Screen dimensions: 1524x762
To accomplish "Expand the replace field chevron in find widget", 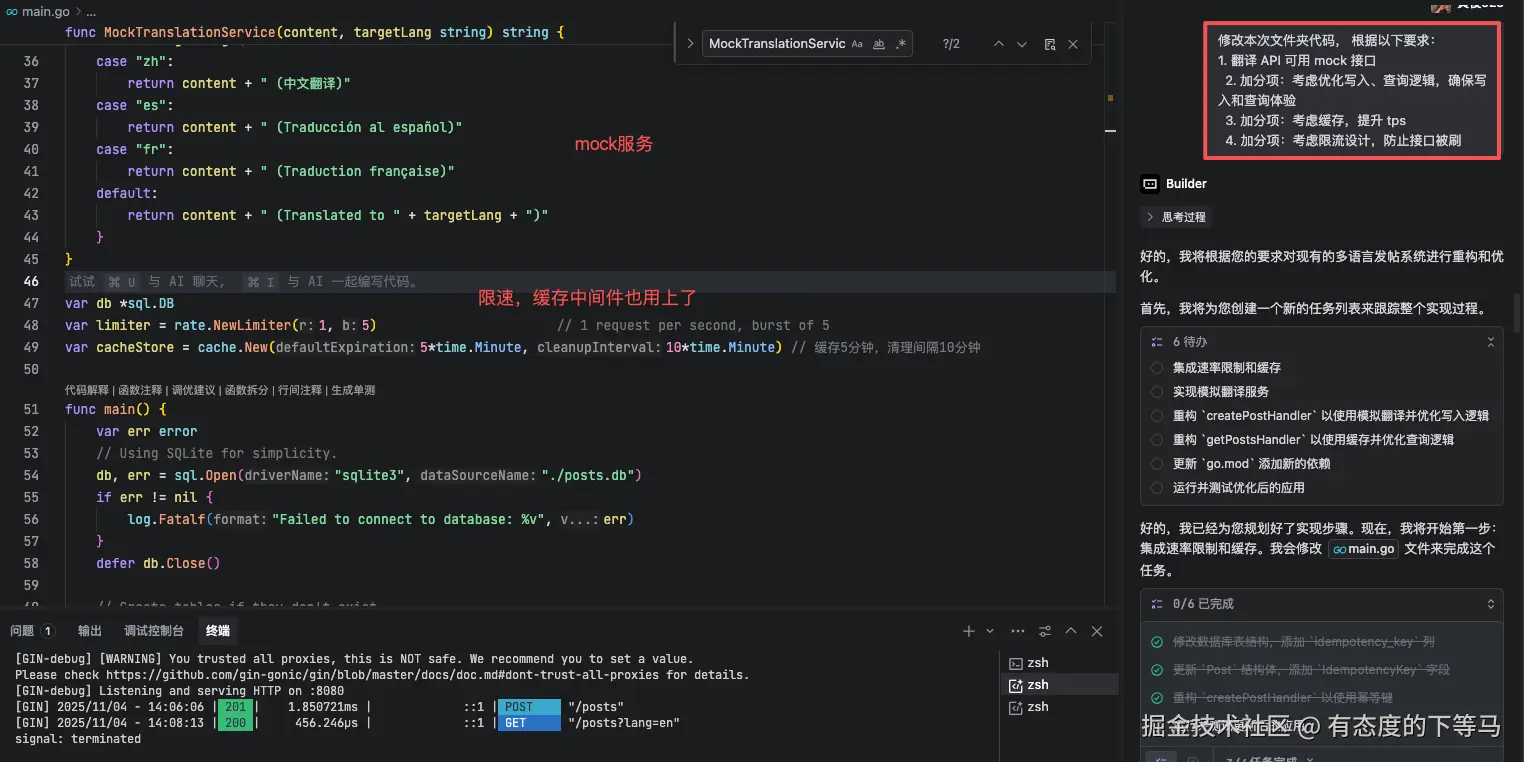I will click(690, 44).
